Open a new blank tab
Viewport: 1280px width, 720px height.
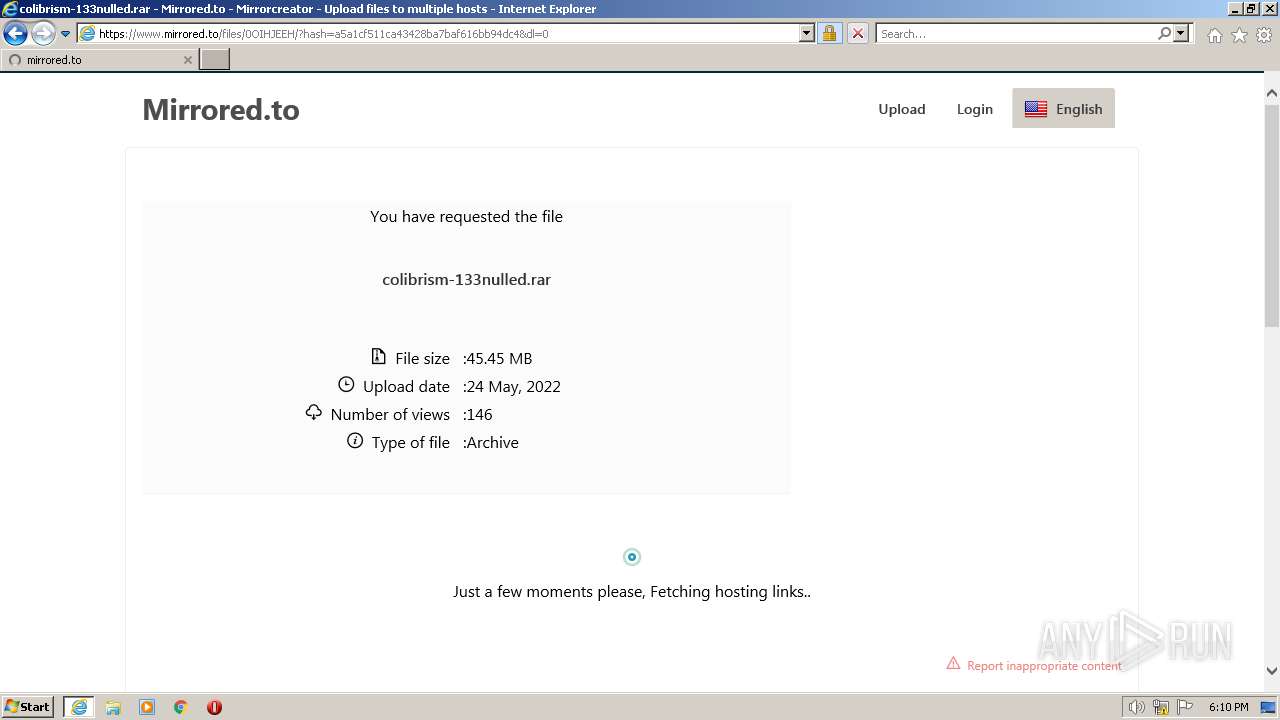point(215,59)
